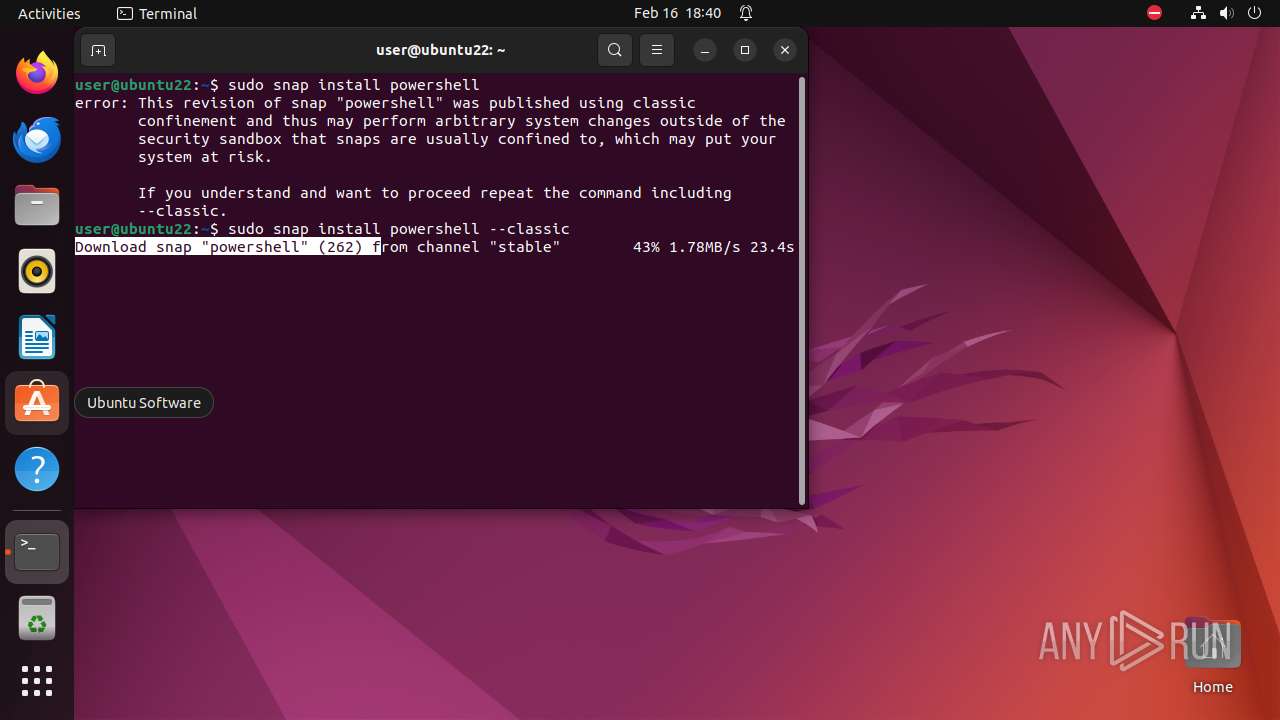Show Applications grid
Screen dimensions: 1280x720
tap(37, 681)
